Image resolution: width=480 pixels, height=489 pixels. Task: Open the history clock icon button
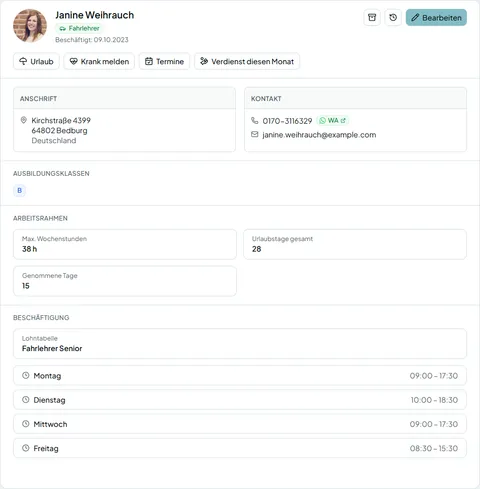pyautogui.click(x=393, y=17)
